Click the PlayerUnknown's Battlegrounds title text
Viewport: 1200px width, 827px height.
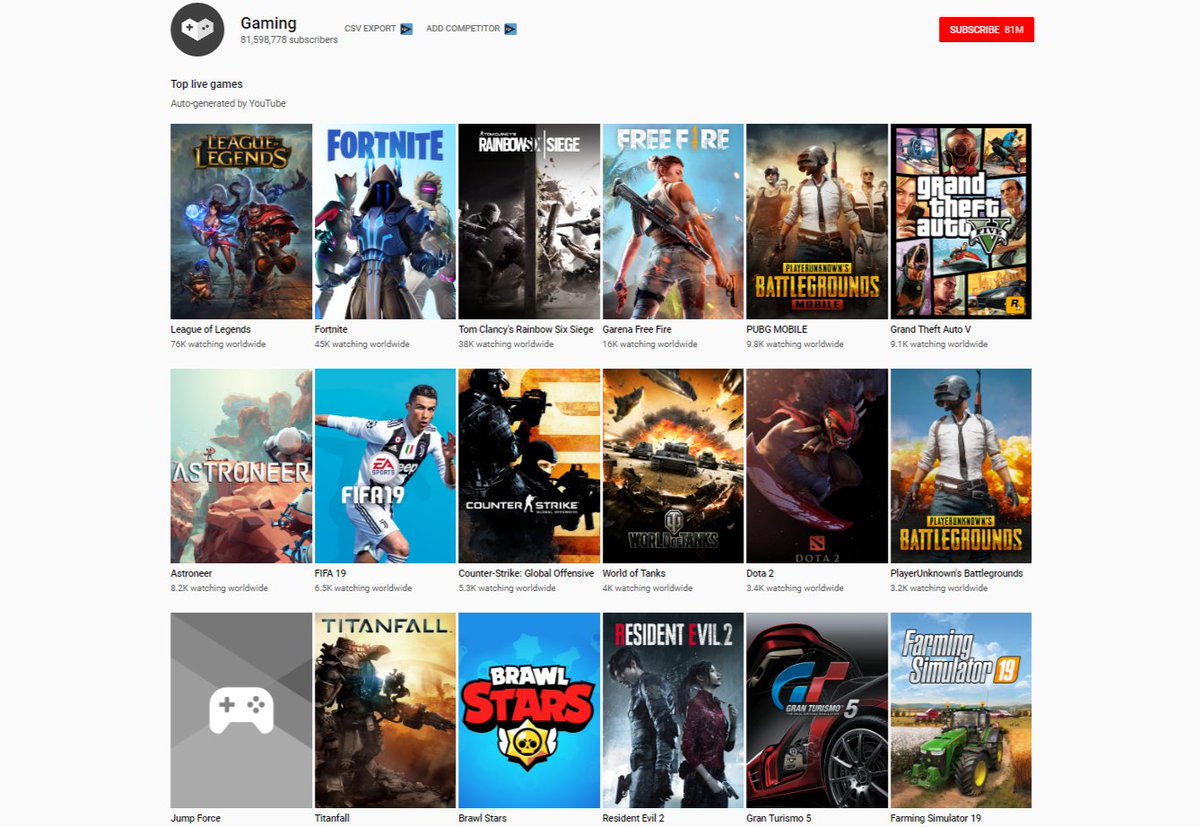pyautogui.click(x=957, y=574)
